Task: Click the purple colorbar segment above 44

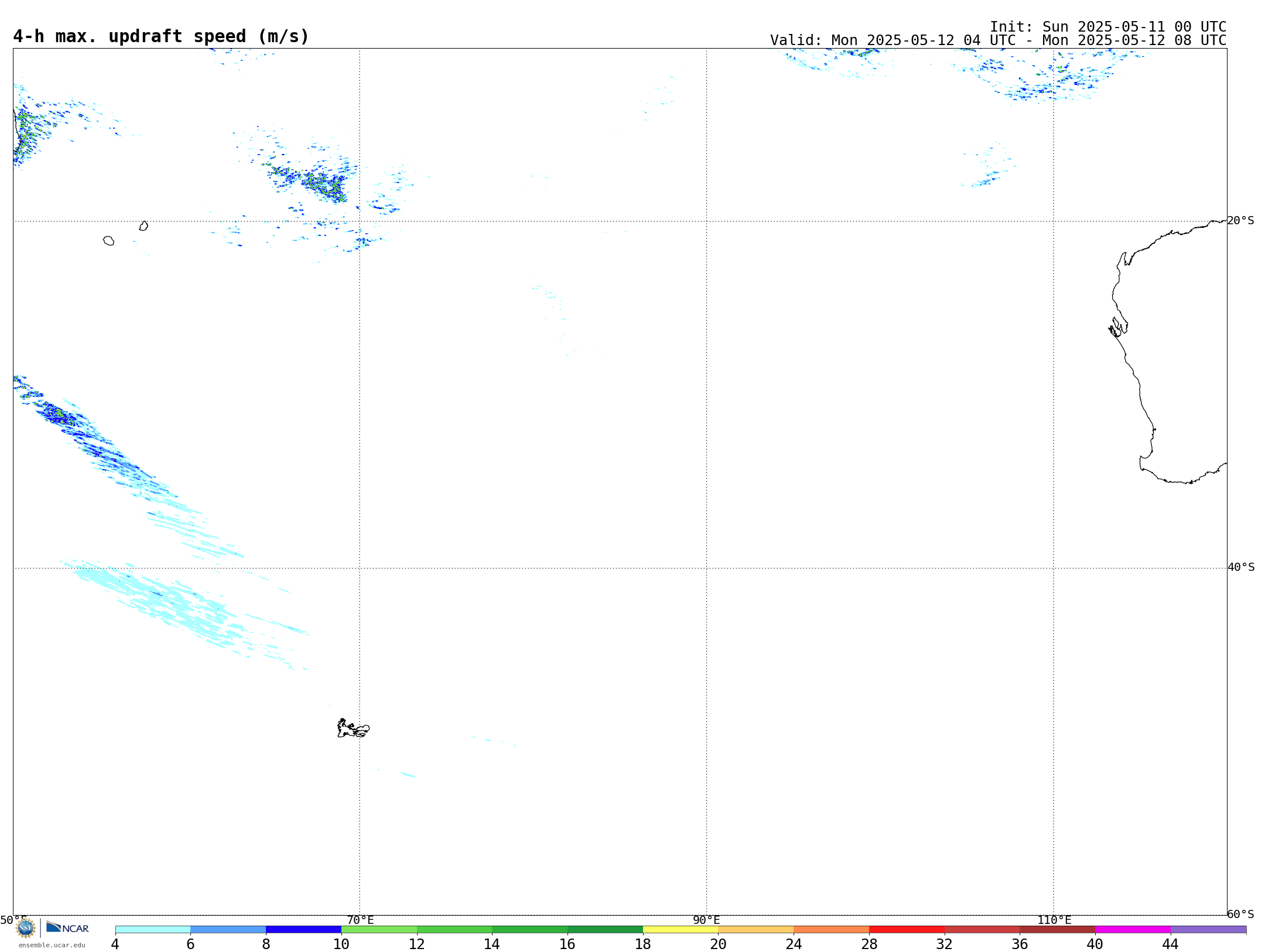Action: (x=1208, y=930)
